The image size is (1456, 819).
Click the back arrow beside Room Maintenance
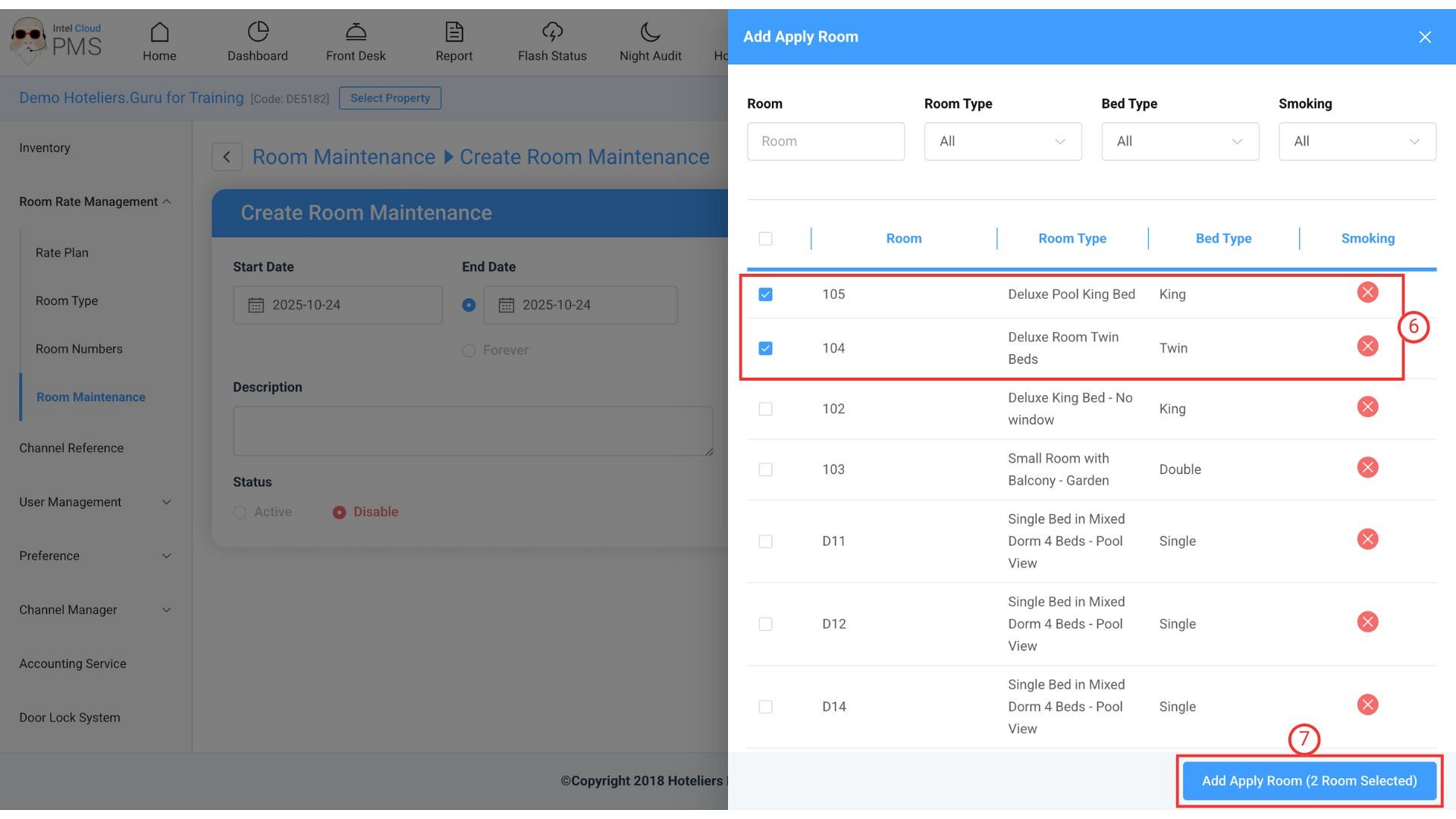coord(227,157)
